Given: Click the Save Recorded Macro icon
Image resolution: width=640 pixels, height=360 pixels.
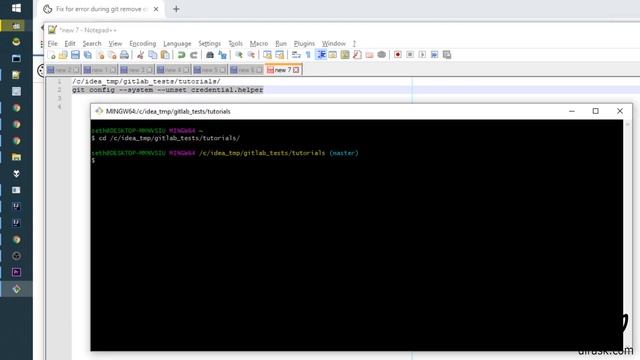Looking at the screenshot, I should (447, 55).
